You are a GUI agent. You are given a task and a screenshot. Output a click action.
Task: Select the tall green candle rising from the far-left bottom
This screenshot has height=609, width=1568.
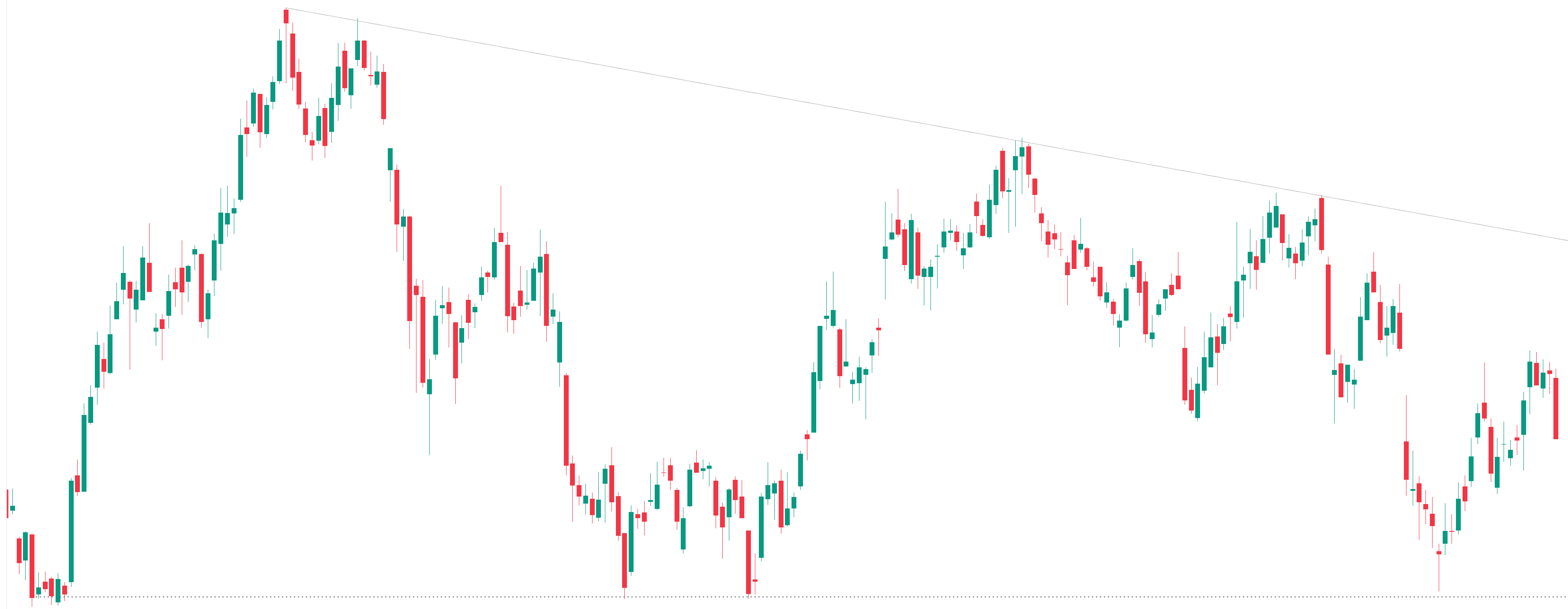click(71, 531)
